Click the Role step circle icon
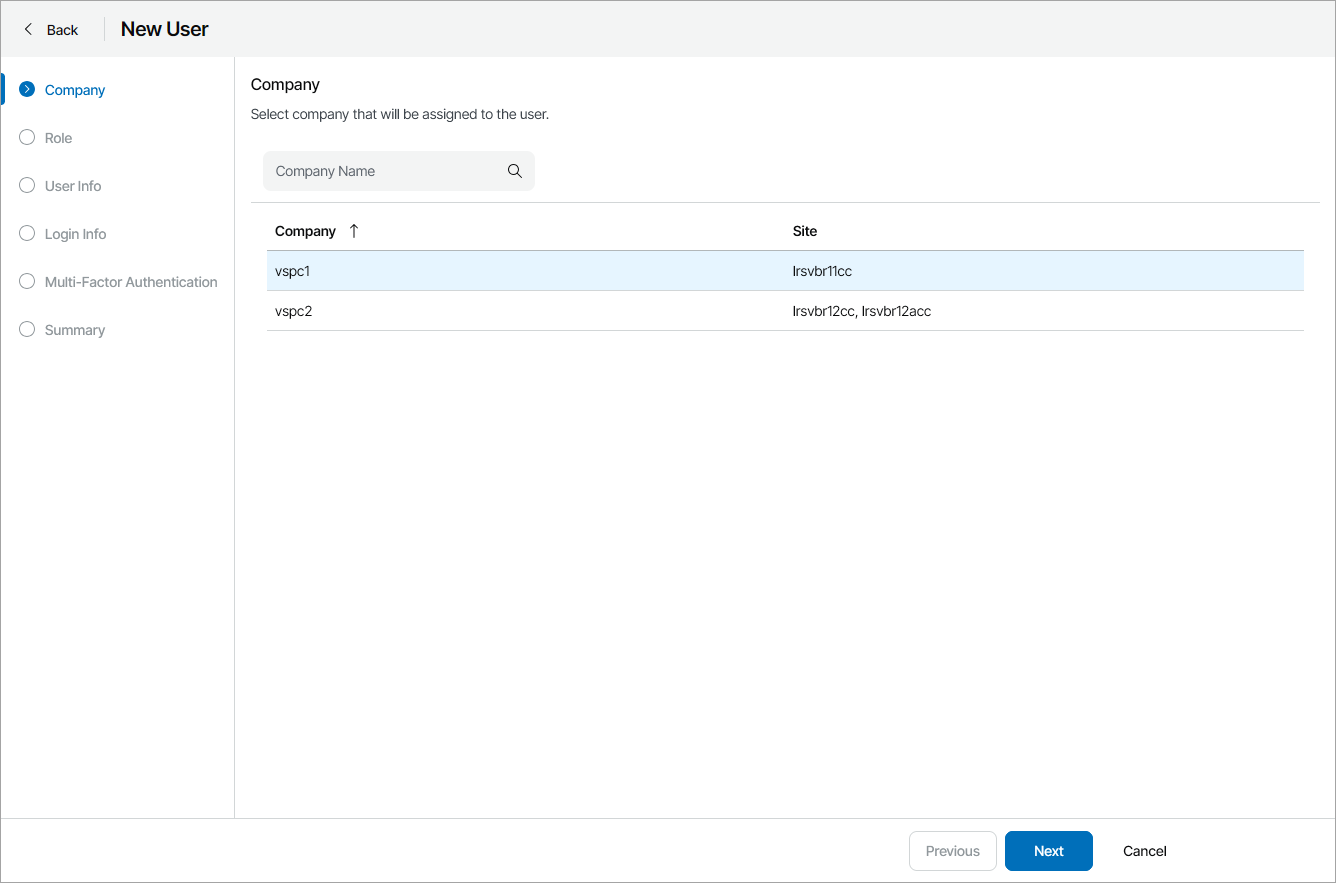This screenshot has height=883, width=1336. (27, 138)
